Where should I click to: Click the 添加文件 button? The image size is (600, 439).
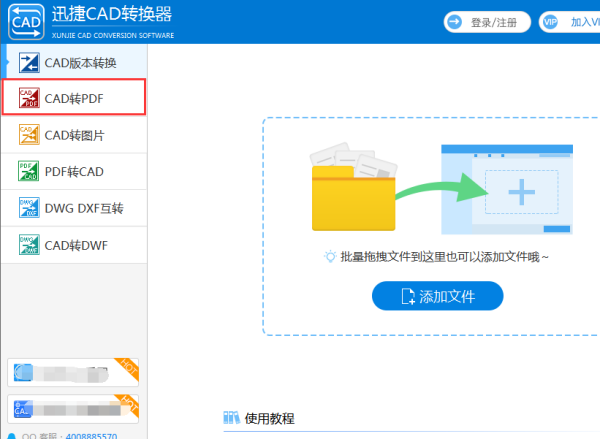[437, 296]
